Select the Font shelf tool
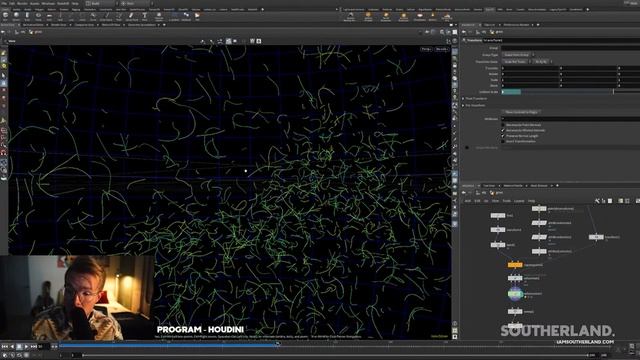Screen dimensions: 640x360 144,16
